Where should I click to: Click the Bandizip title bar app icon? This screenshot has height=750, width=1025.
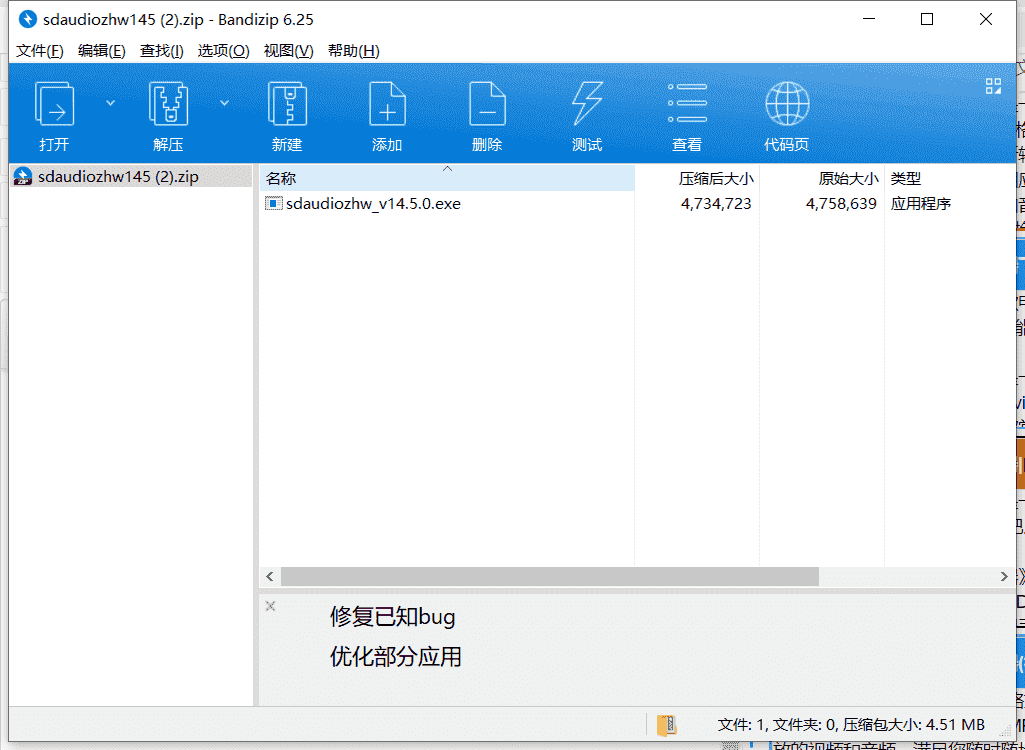coord(28,20)
